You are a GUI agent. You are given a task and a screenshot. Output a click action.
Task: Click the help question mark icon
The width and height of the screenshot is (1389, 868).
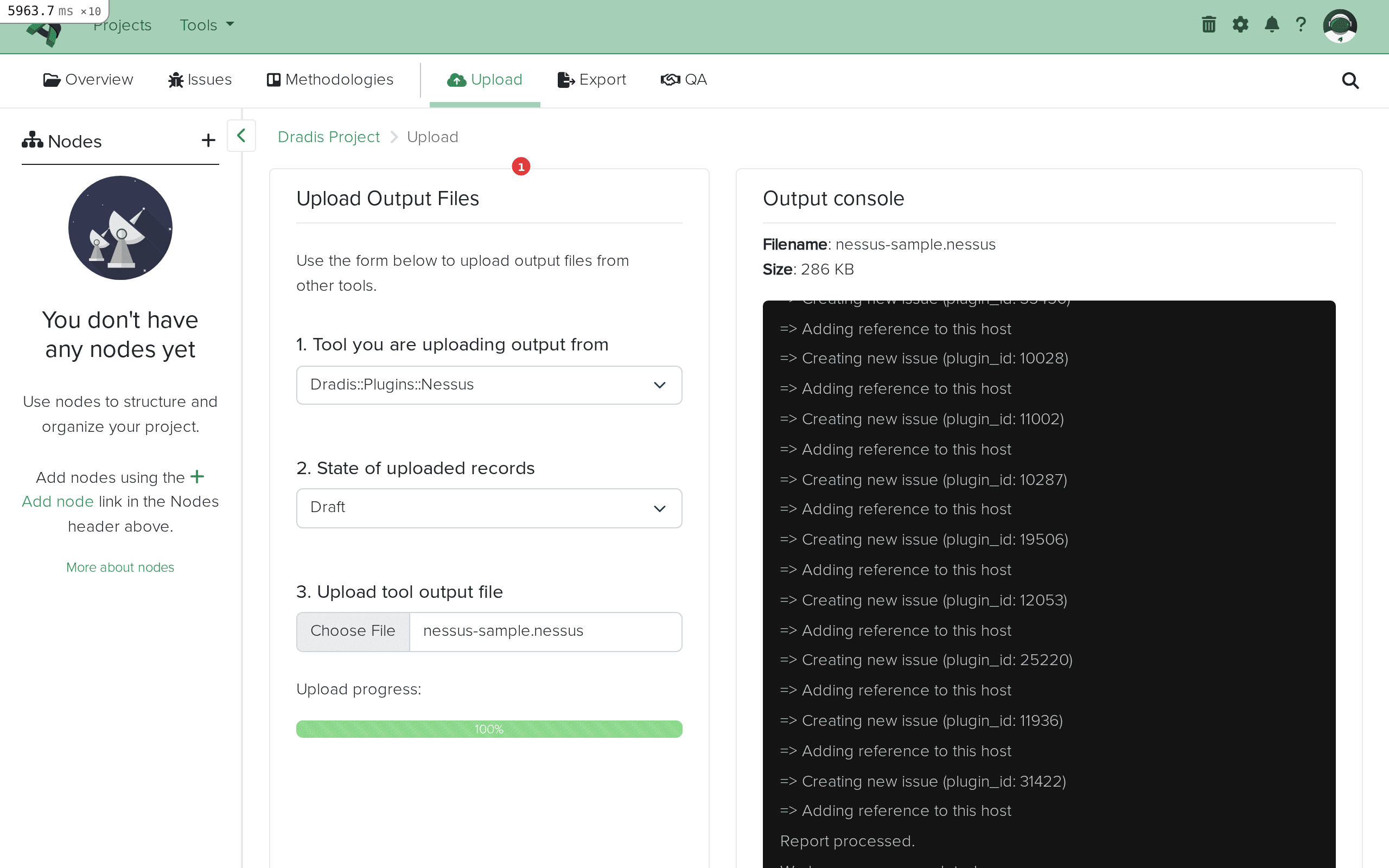[x=1301, y=24]
